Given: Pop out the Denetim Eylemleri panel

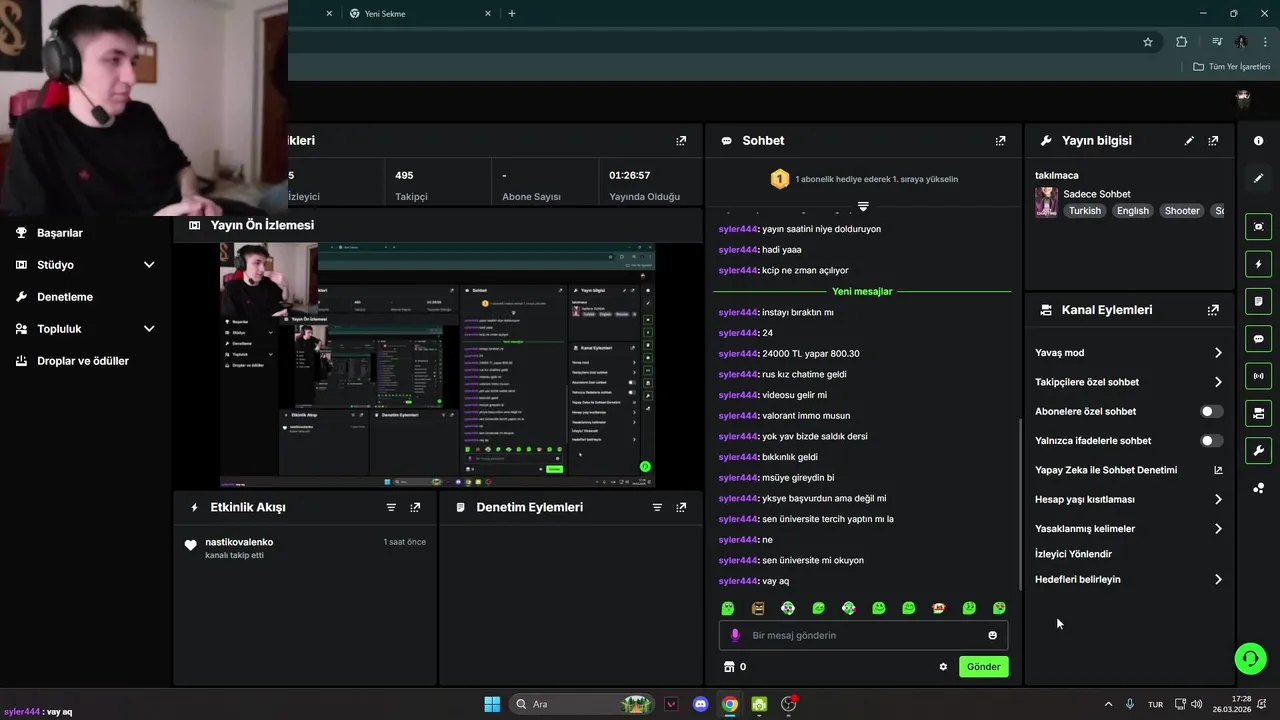Looking at the screenshot, I should pyautogui.click(x=681, y=507).
